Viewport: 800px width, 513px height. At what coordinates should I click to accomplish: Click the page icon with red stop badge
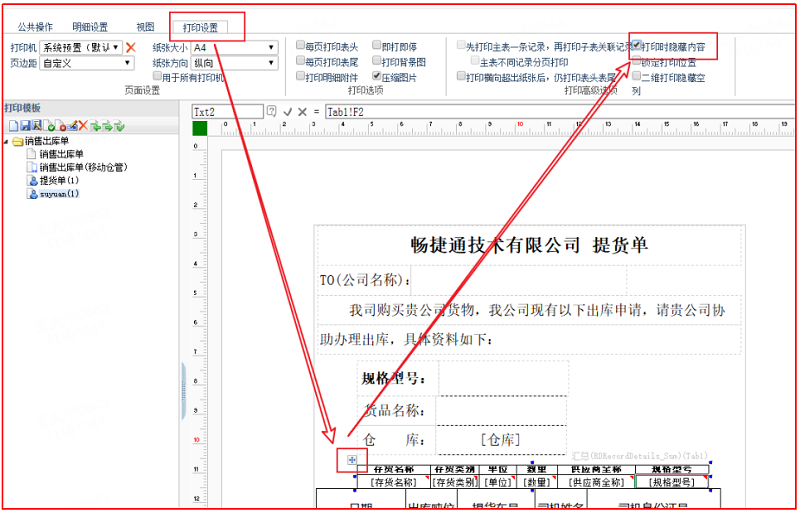tap(61, 126)
